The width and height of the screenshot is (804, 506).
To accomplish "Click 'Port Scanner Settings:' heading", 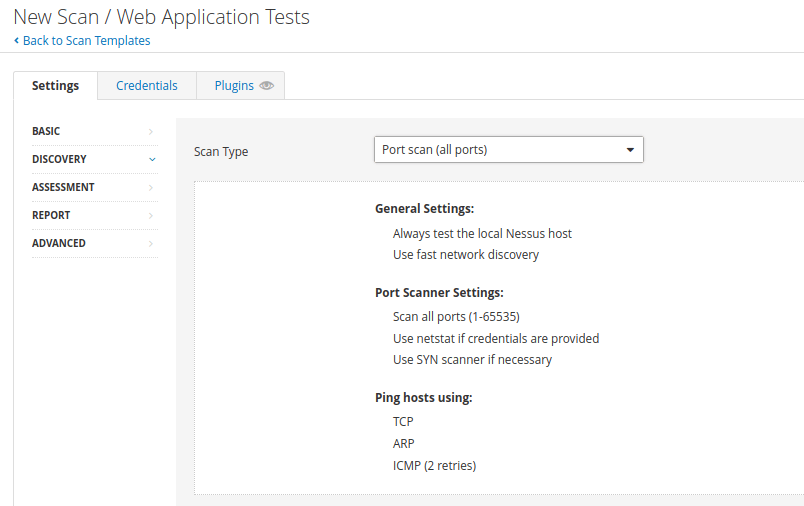I will coord(439,293).
